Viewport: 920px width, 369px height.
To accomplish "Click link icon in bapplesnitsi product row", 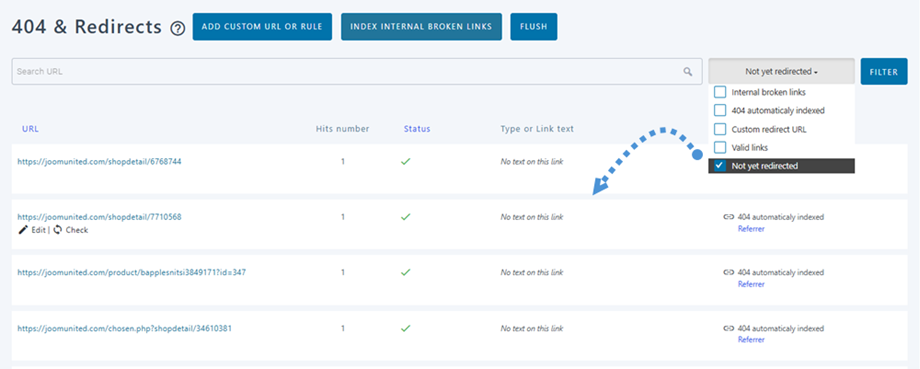I will pyautogui.click(x=729, y=272).
